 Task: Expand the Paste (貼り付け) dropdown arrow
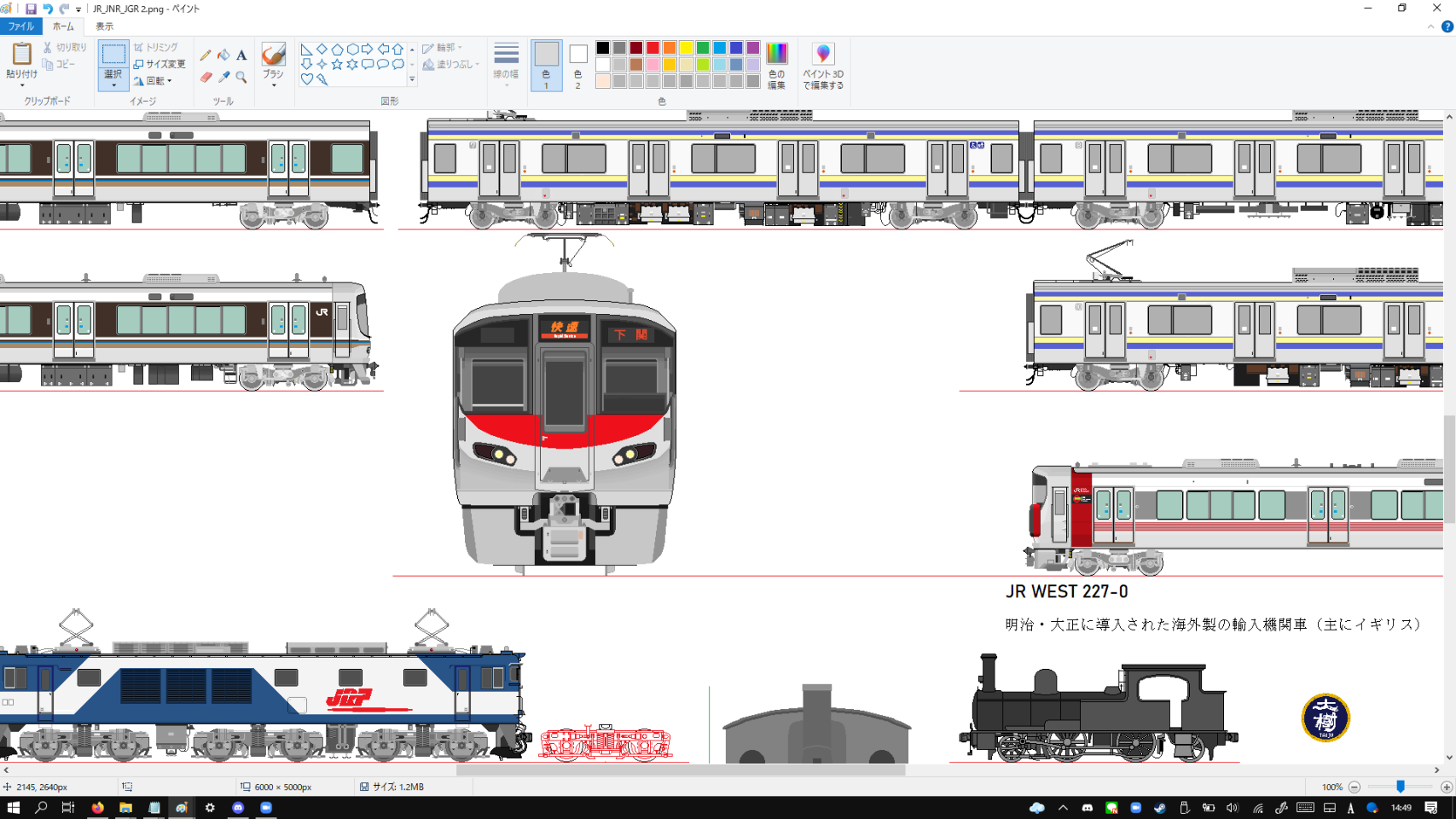coord(21,84)
